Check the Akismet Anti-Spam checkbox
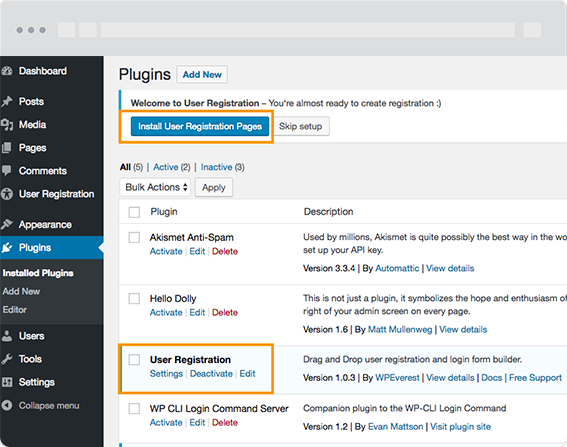This screenshot has height=447, width=567. (x=134, y=238)
